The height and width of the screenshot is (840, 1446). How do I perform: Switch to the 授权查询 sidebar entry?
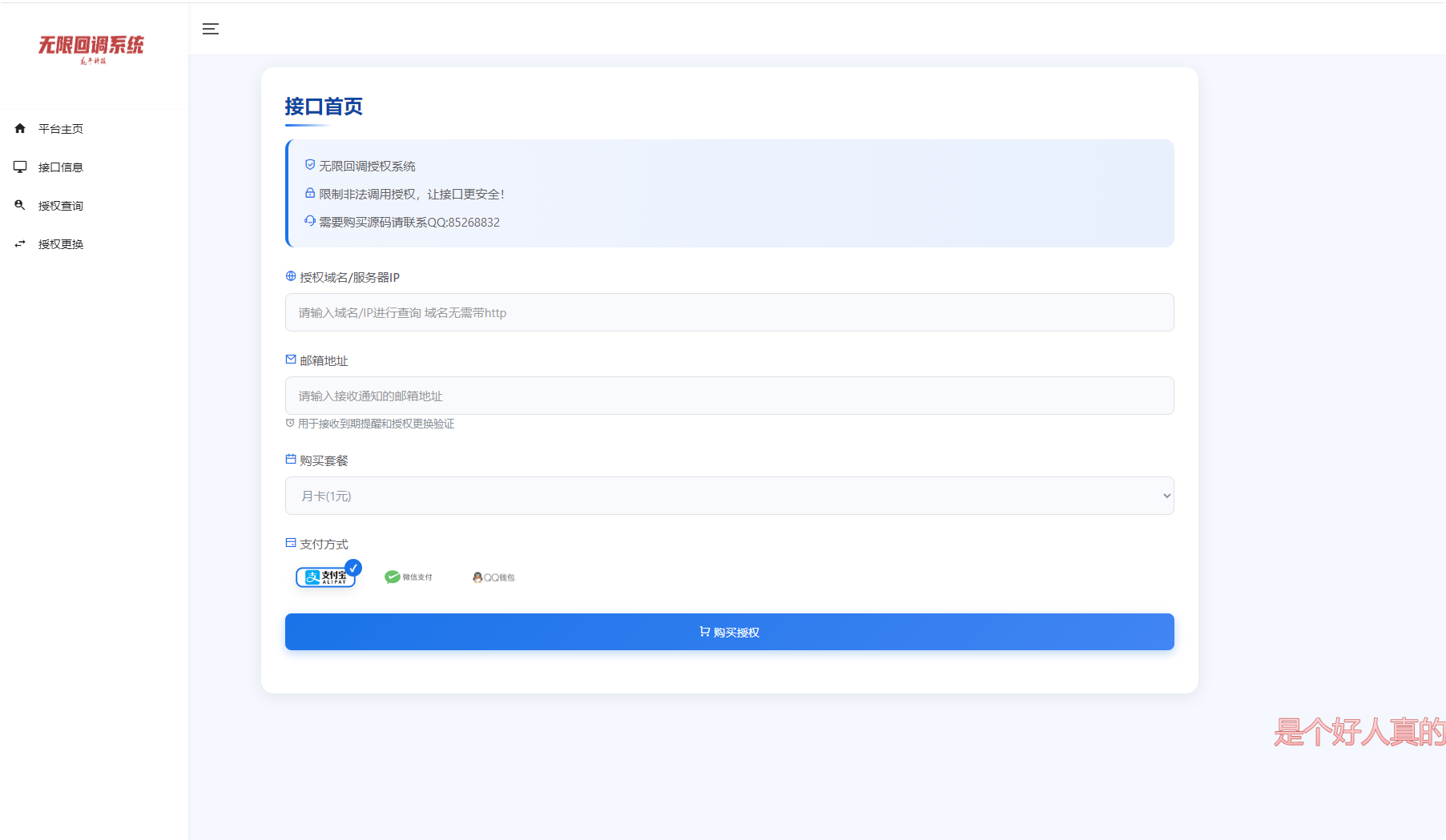(x=61, y=205)
